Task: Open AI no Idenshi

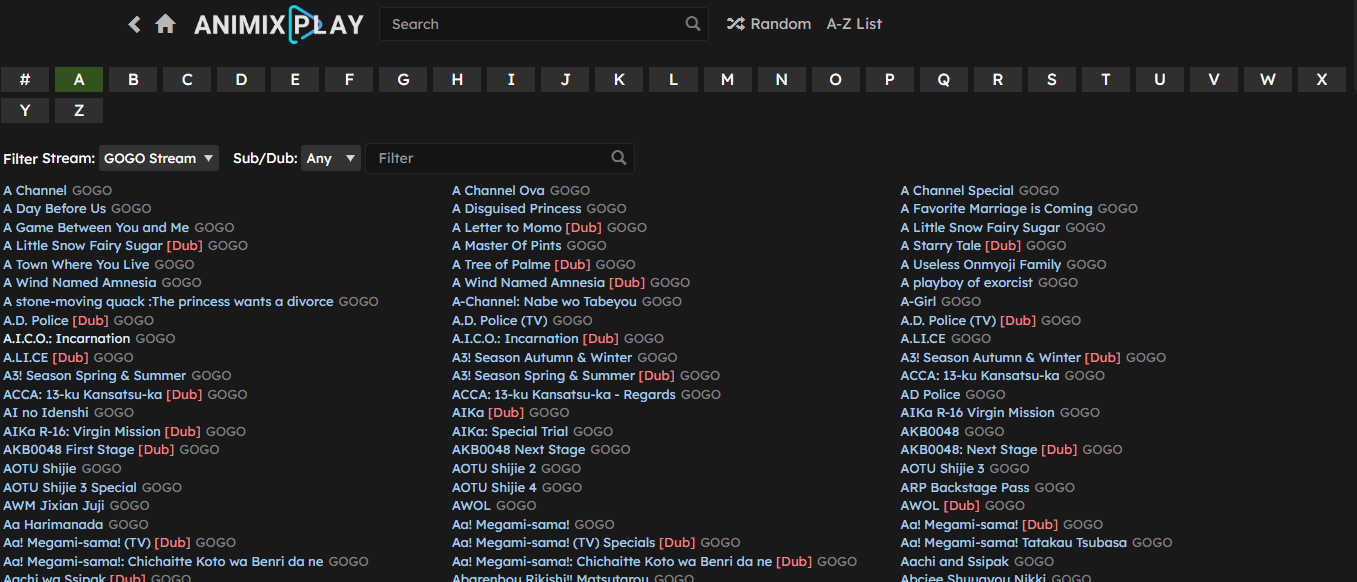Action: point(46,412)
